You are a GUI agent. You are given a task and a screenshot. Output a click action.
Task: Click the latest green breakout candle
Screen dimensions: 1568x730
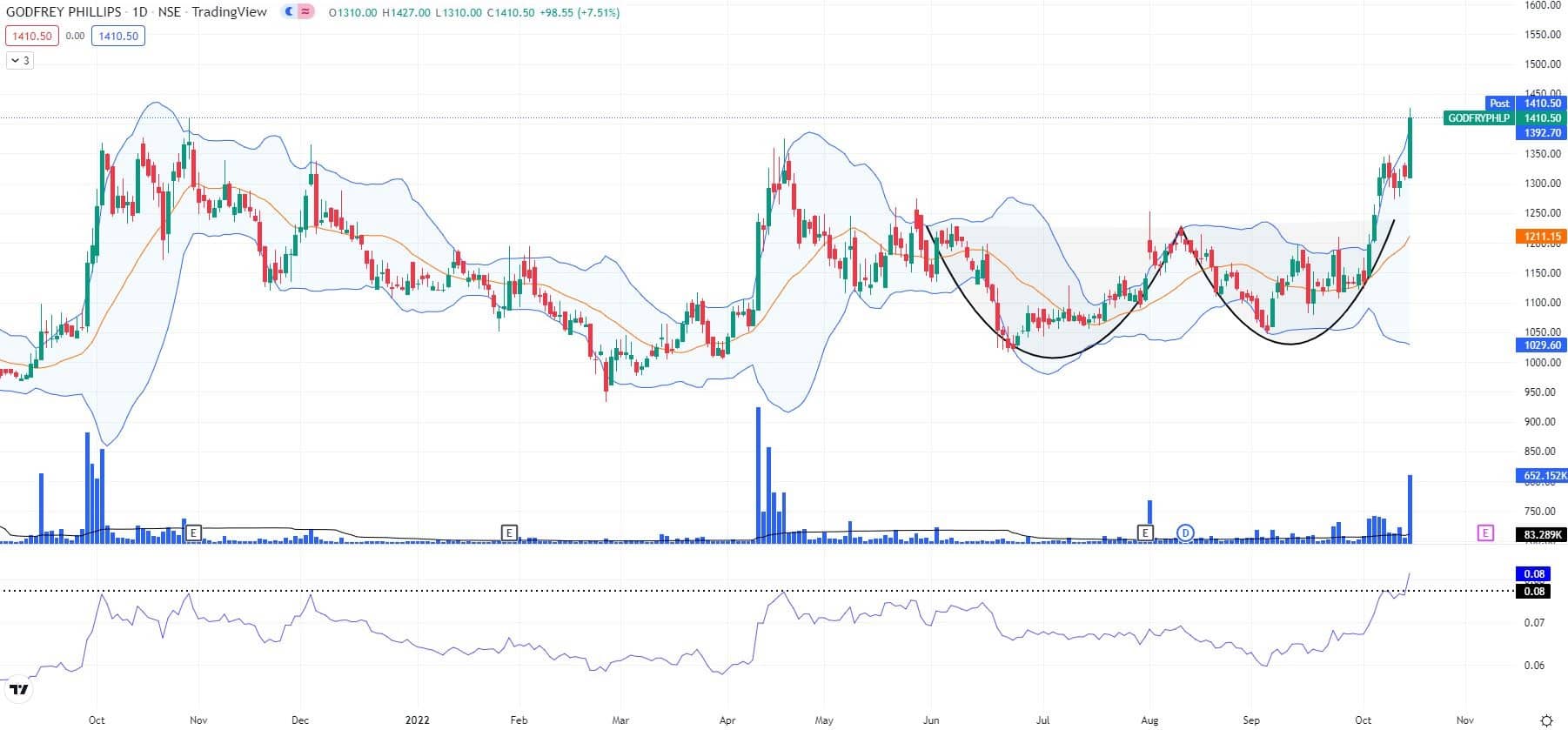[x=1410, y=148]
